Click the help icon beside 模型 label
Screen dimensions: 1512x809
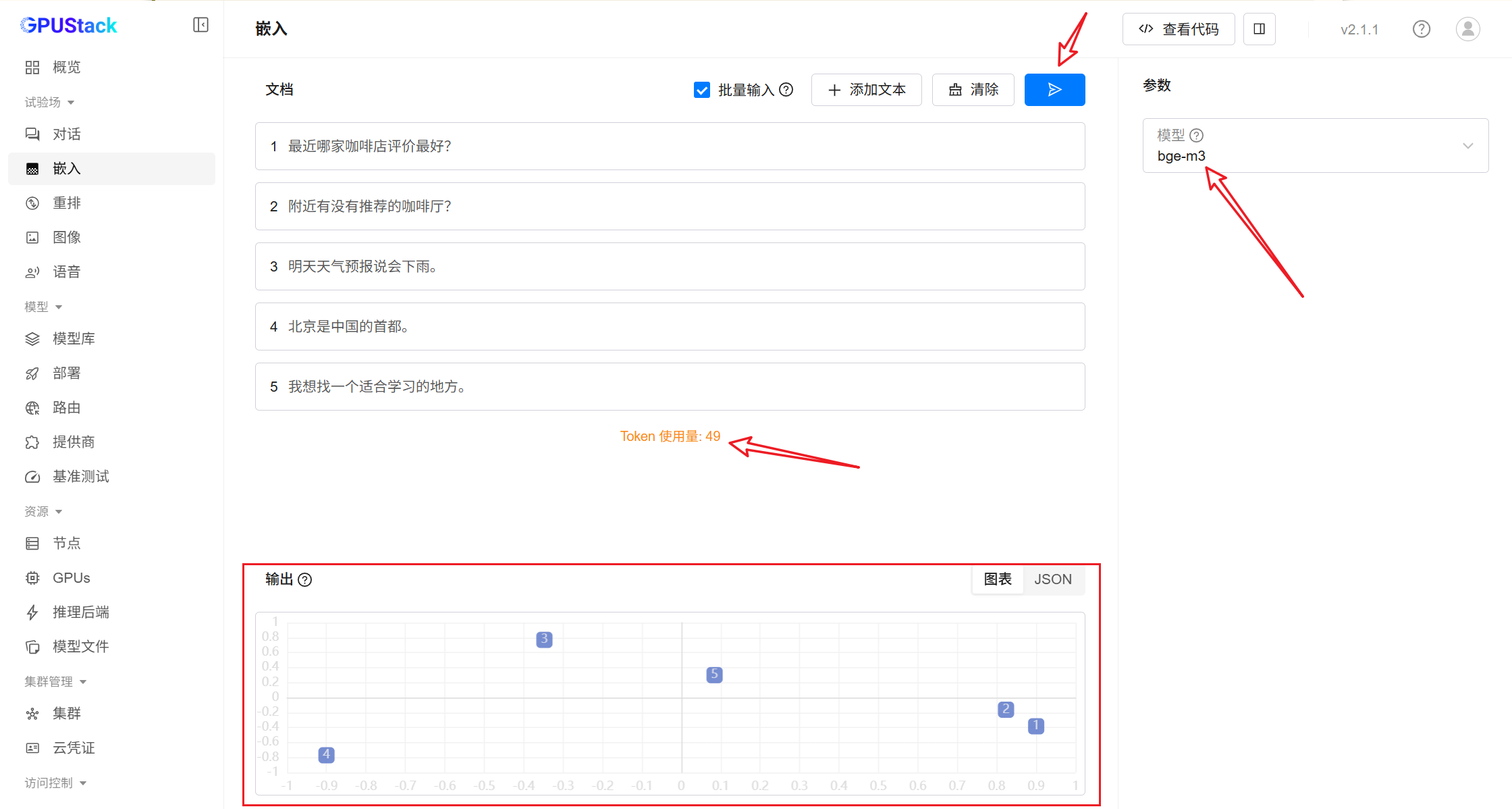click(1196, 135)
